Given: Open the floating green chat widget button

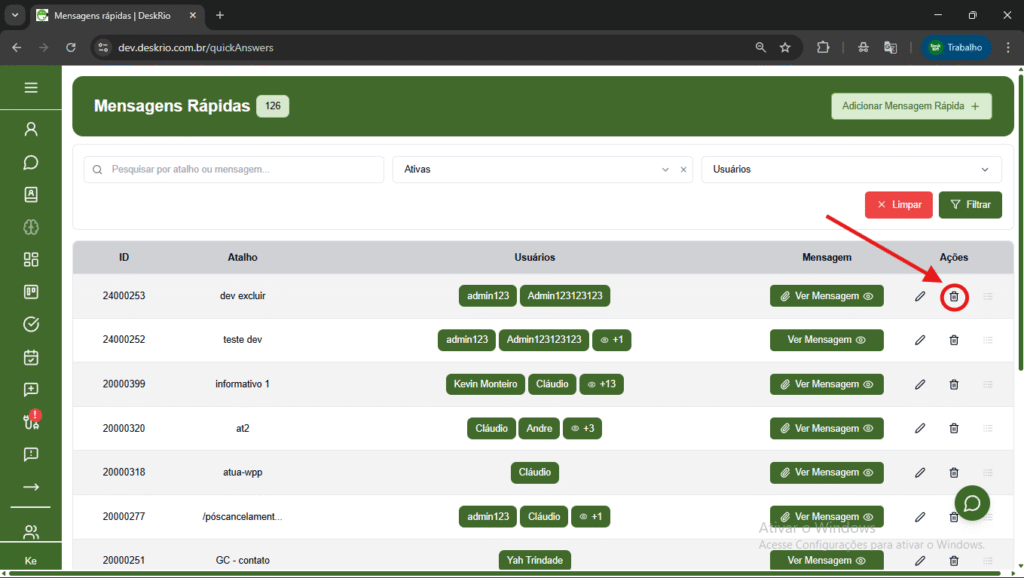Looking at the screenshot, I should point(972,502).
